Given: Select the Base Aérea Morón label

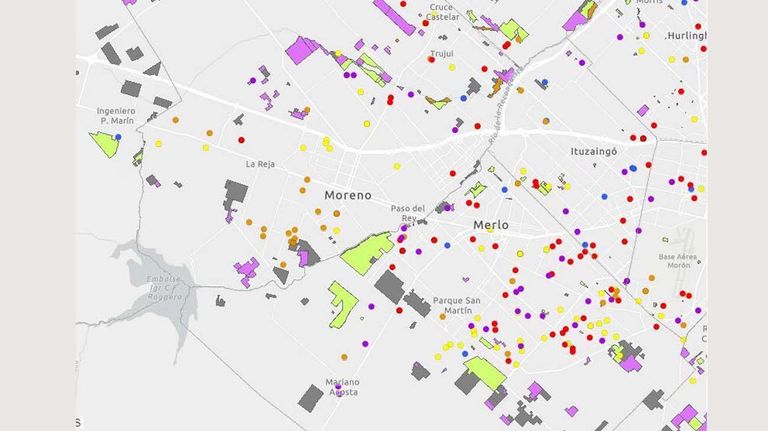Looking at the screenshot, I should click(x=678, y=261).
